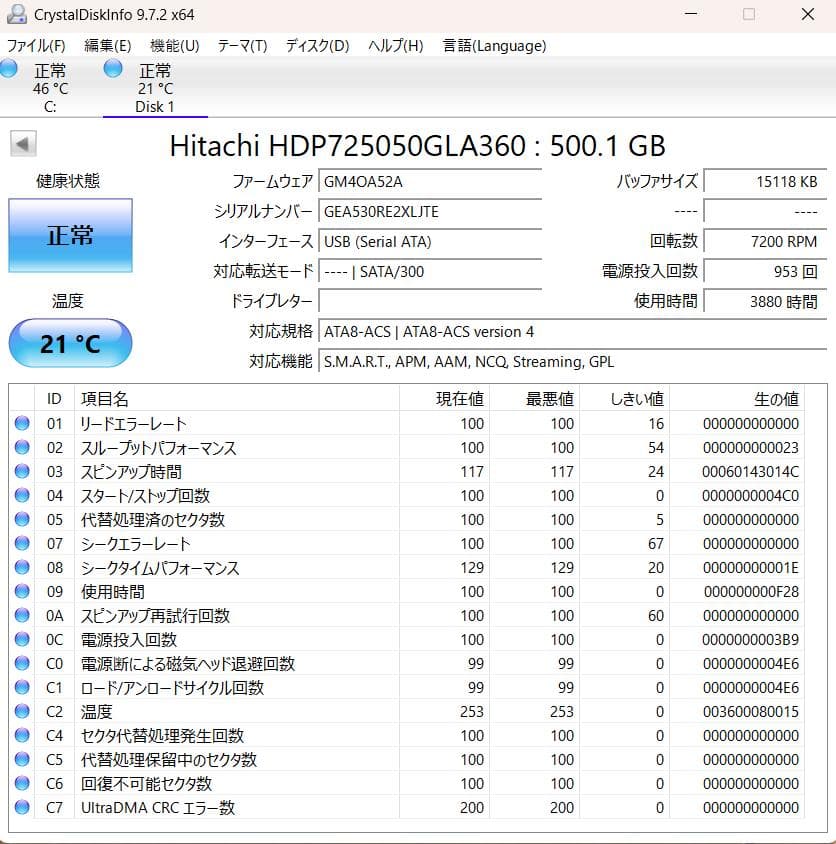Open the ファイル(F) menu
This screenshot has height=844, width=836.
(x=36, y=46)
